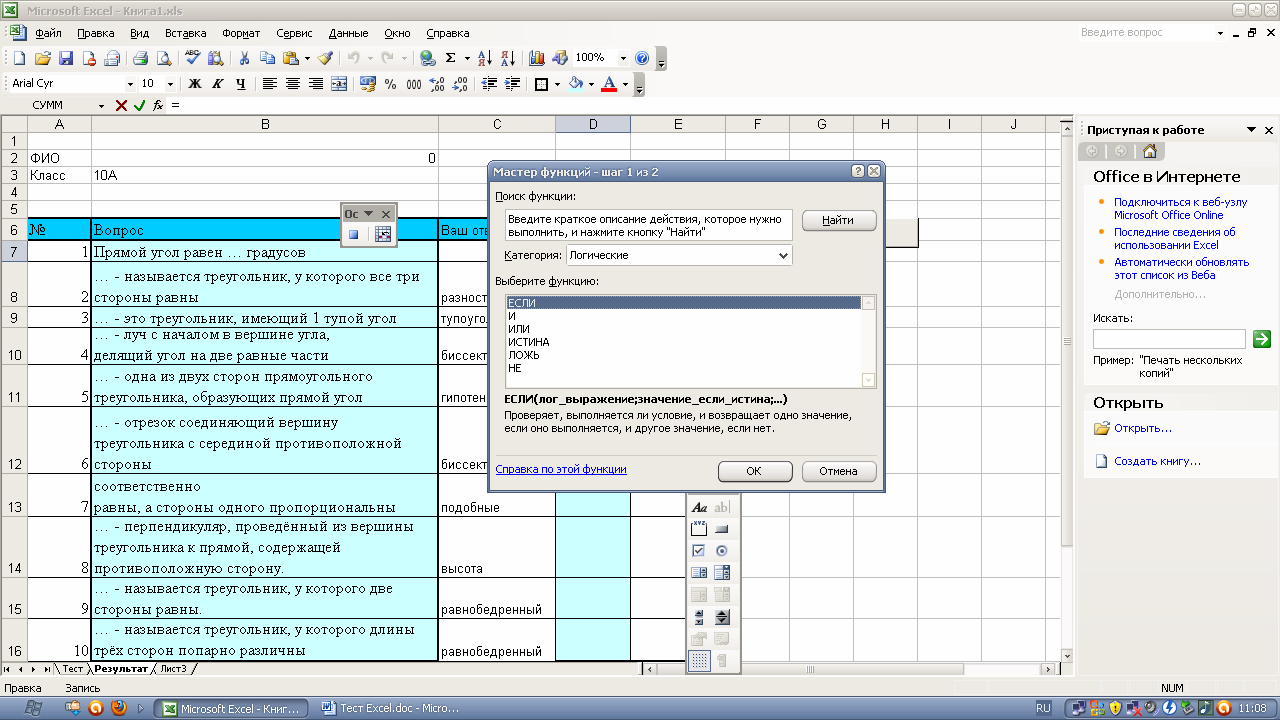Open link Справка по этой функции
The image size is (1280, 720).
(x=561, y=469)
